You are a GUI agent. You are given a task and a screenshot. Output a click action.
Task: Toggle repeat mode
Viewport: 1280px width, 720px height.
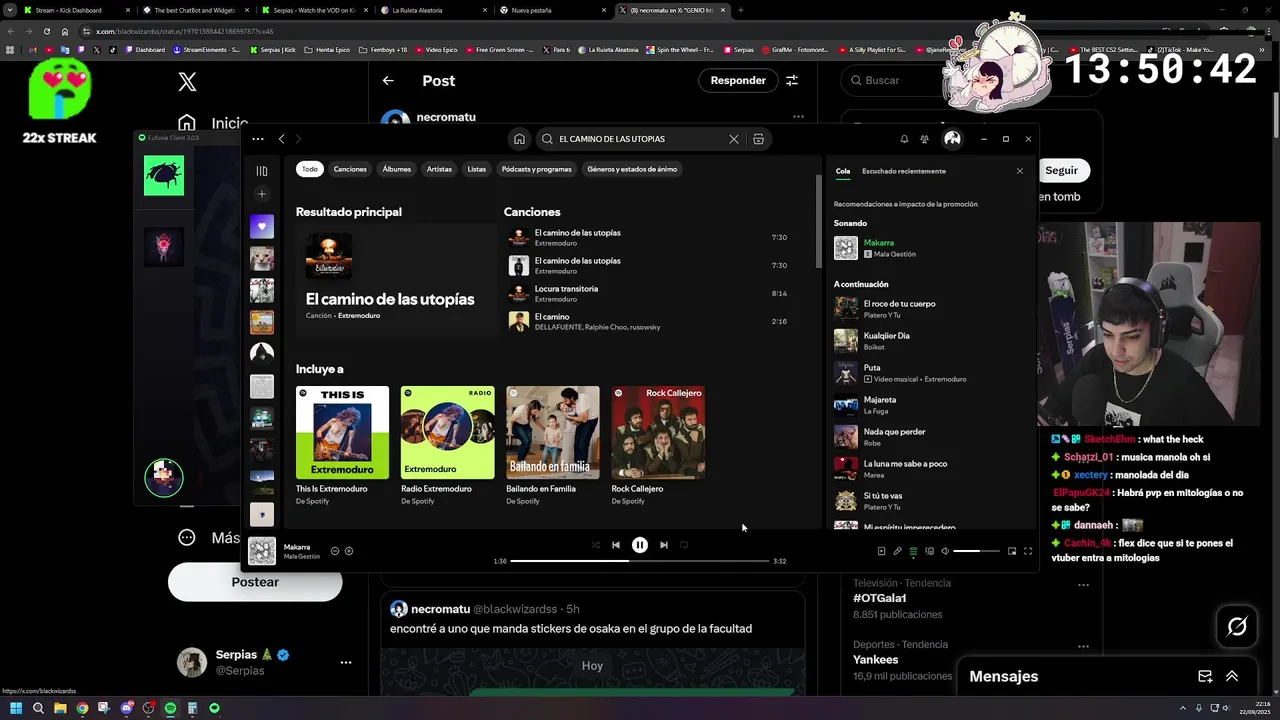[x=685, y=545]
